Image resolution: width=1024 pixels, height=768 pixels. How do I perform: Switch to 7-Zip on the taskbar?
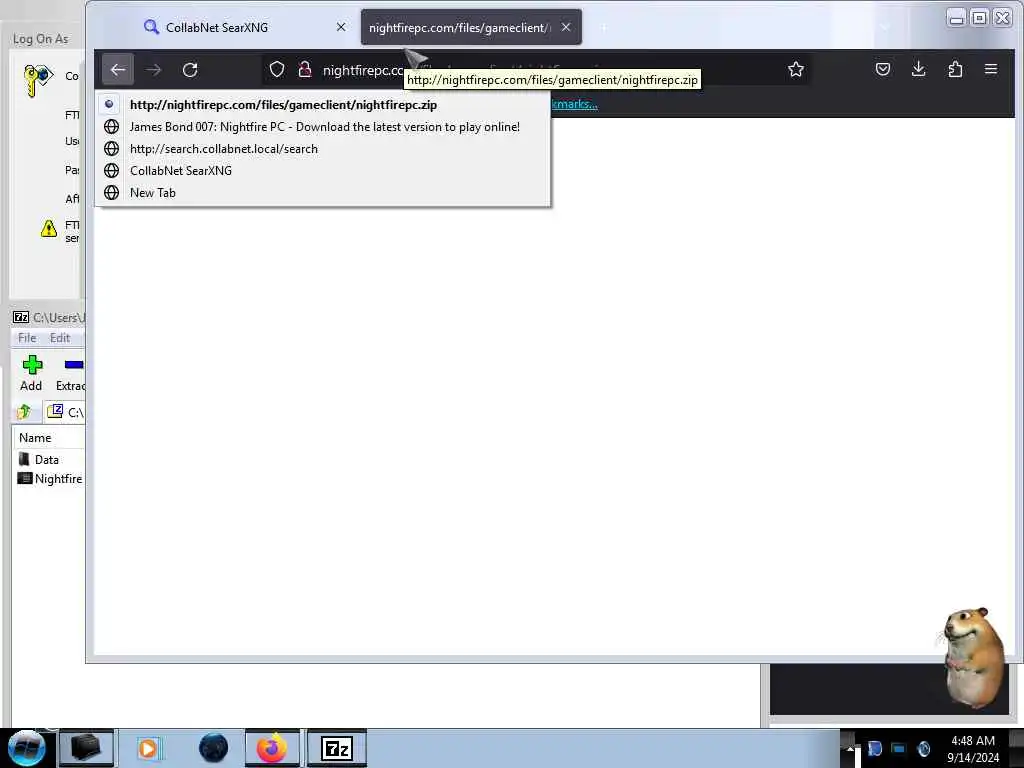337,748
